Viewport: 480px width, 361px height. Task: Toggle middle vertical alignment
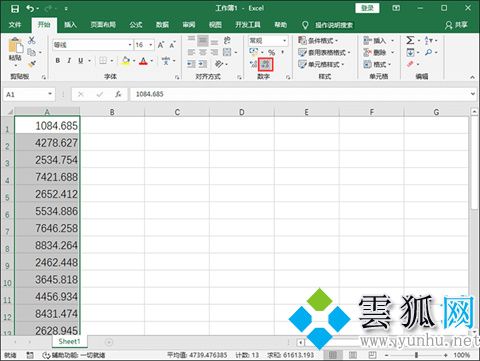coord(203,40)
